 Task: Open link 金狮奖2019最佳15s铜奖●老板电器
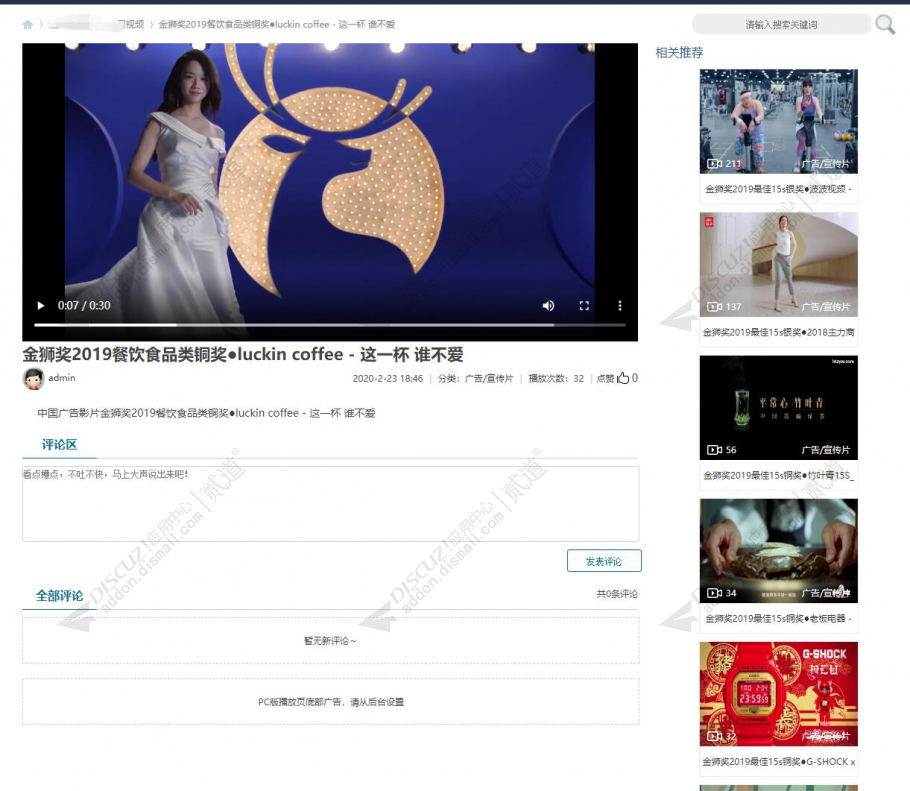(x=778, y=619)
